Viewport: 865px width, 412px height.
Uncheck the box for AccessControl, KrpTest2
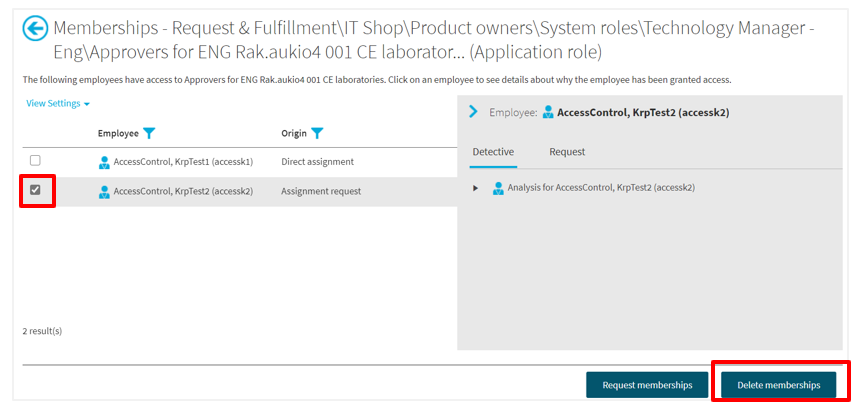[36, 190]
